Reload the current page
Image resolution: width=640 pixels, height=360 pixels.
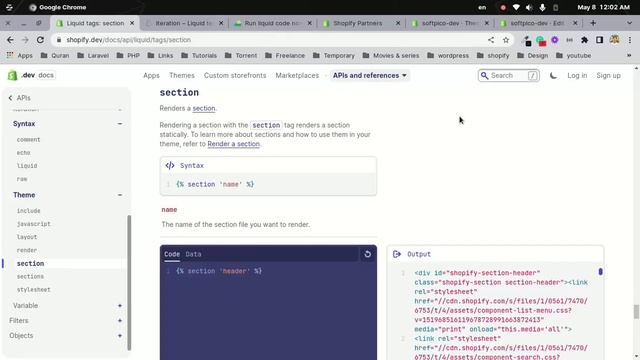[x=40, y=40]
